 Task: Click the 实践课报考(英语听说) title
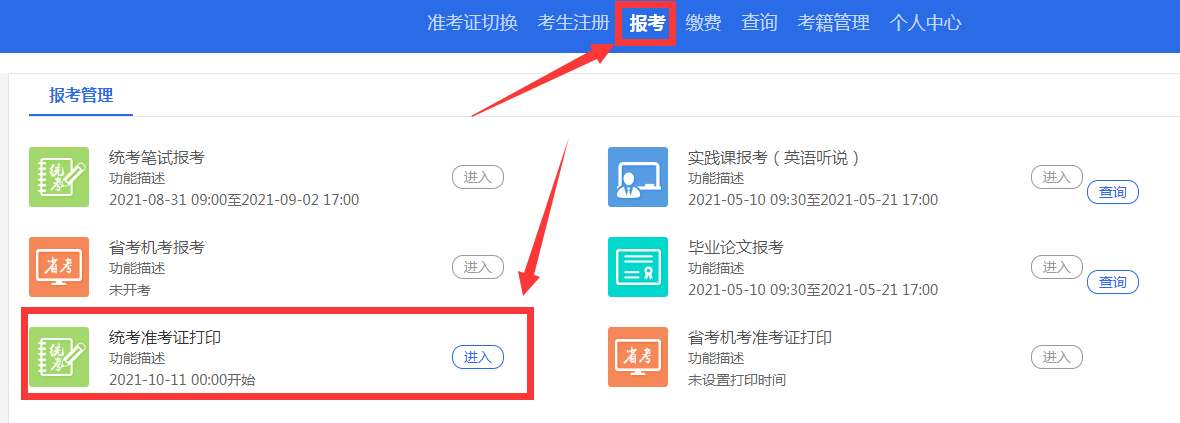[774, 158]
